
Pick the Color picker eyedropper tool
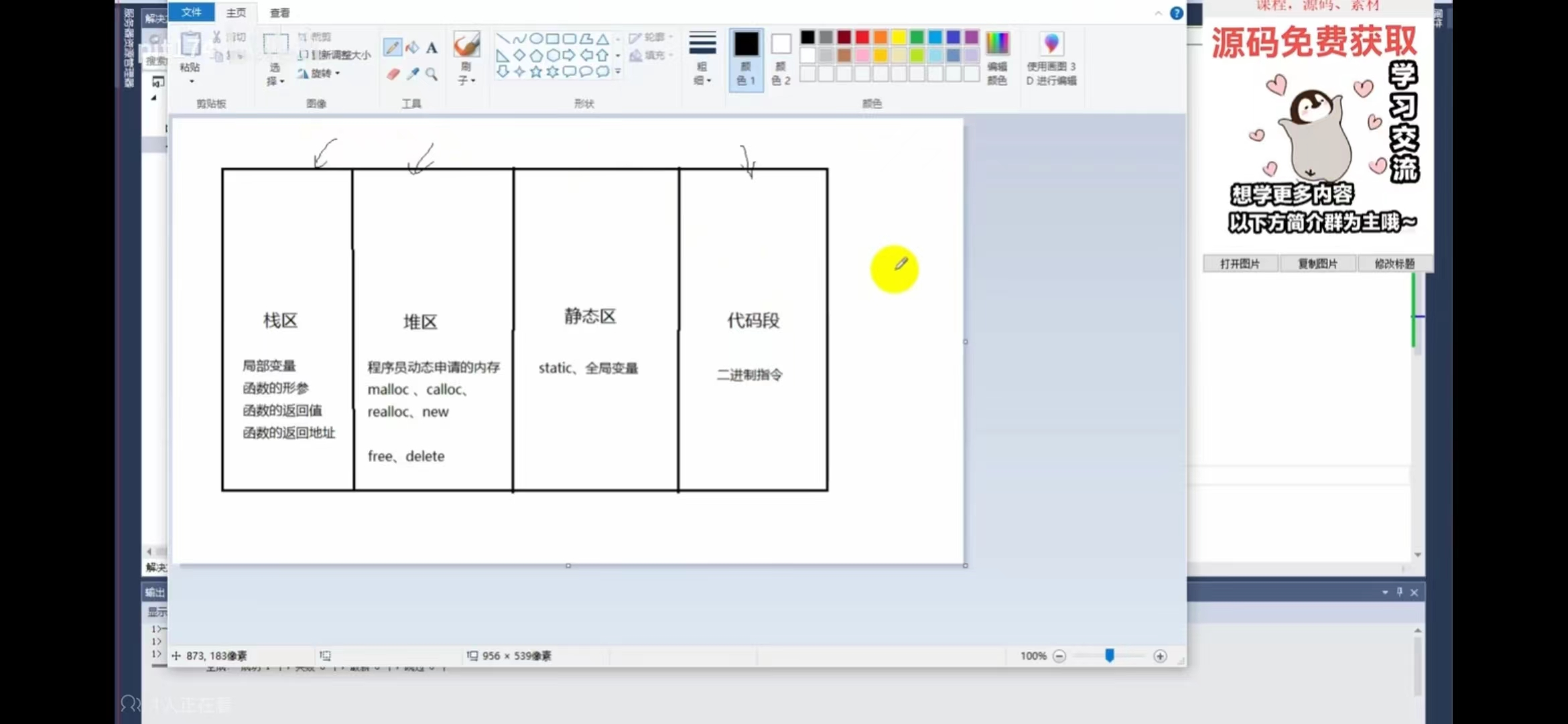pos(413,74)
